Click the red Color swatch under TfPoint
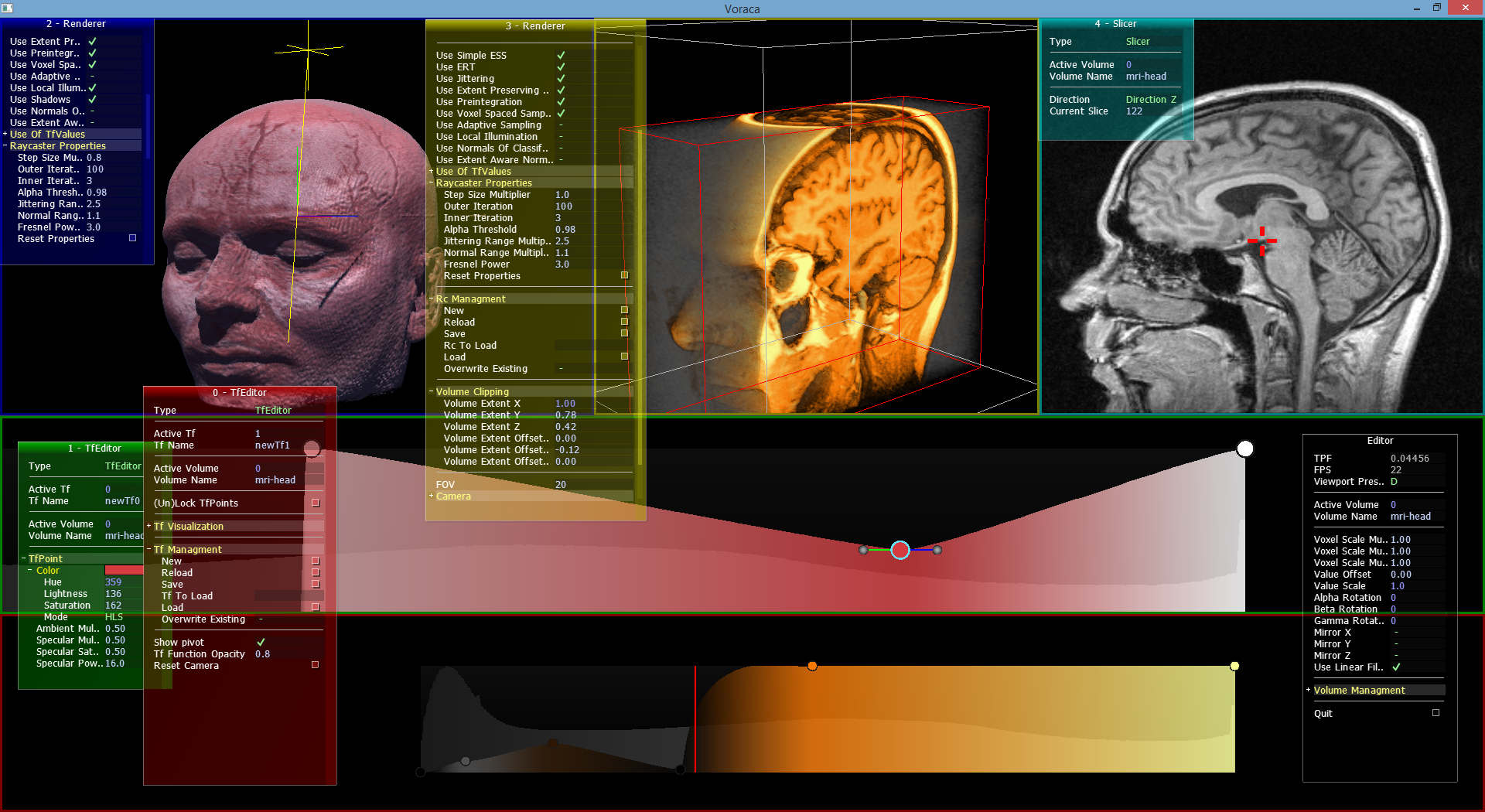Image resolution: width=1485 pixels, height=812 pixels. coord(124,570)
